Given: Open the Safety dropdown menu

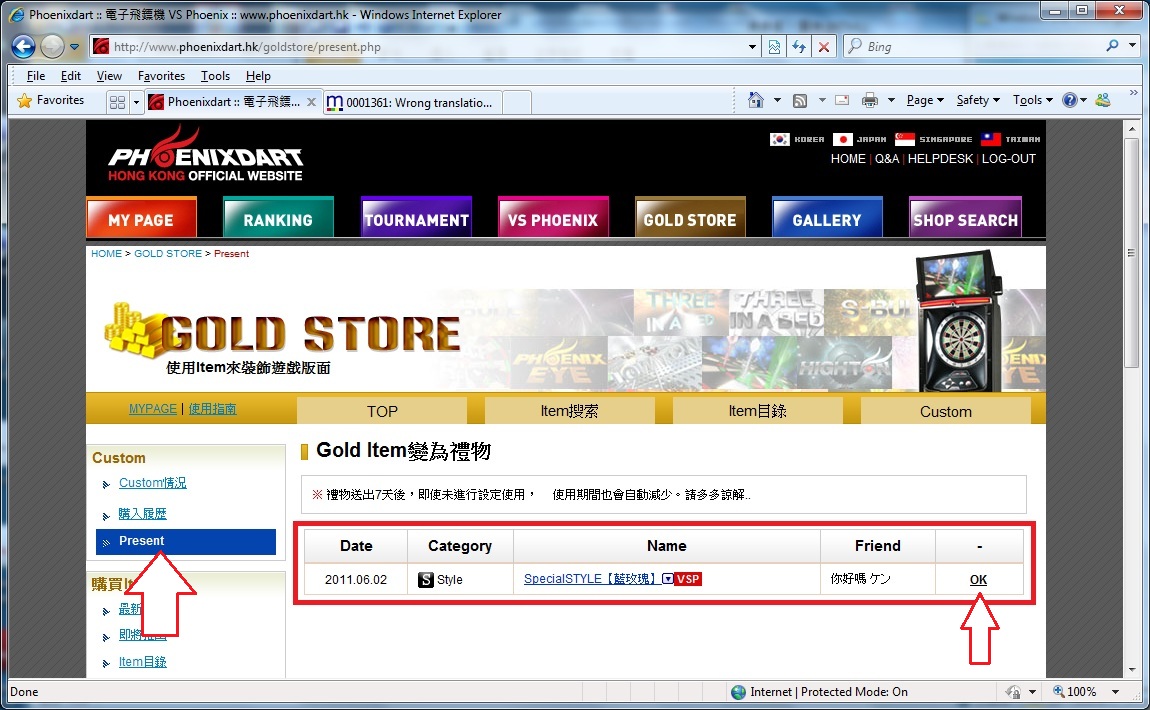Looking at the screenshot, I should 978,100.
